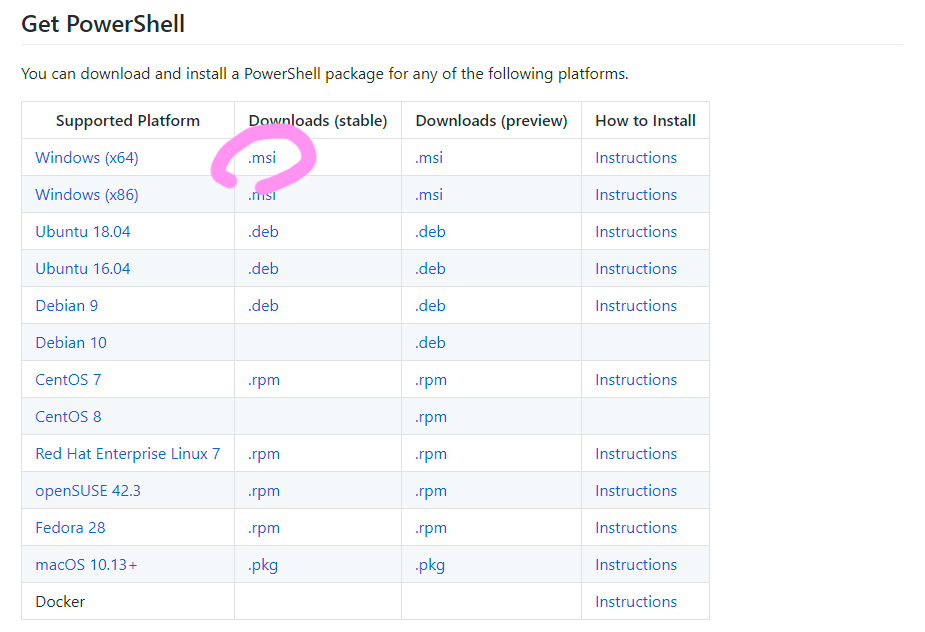925x632 pixels.
Task: Open Instructions for Ubuntu 18.04
Action: (636, 232)
